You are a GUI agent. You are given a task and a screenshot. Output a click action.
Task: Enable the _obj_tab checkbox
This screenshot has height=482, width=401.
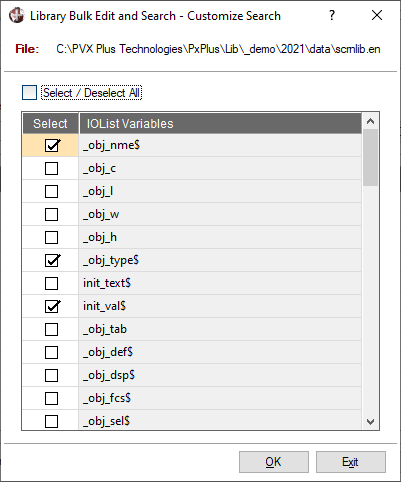coord(52,329)
